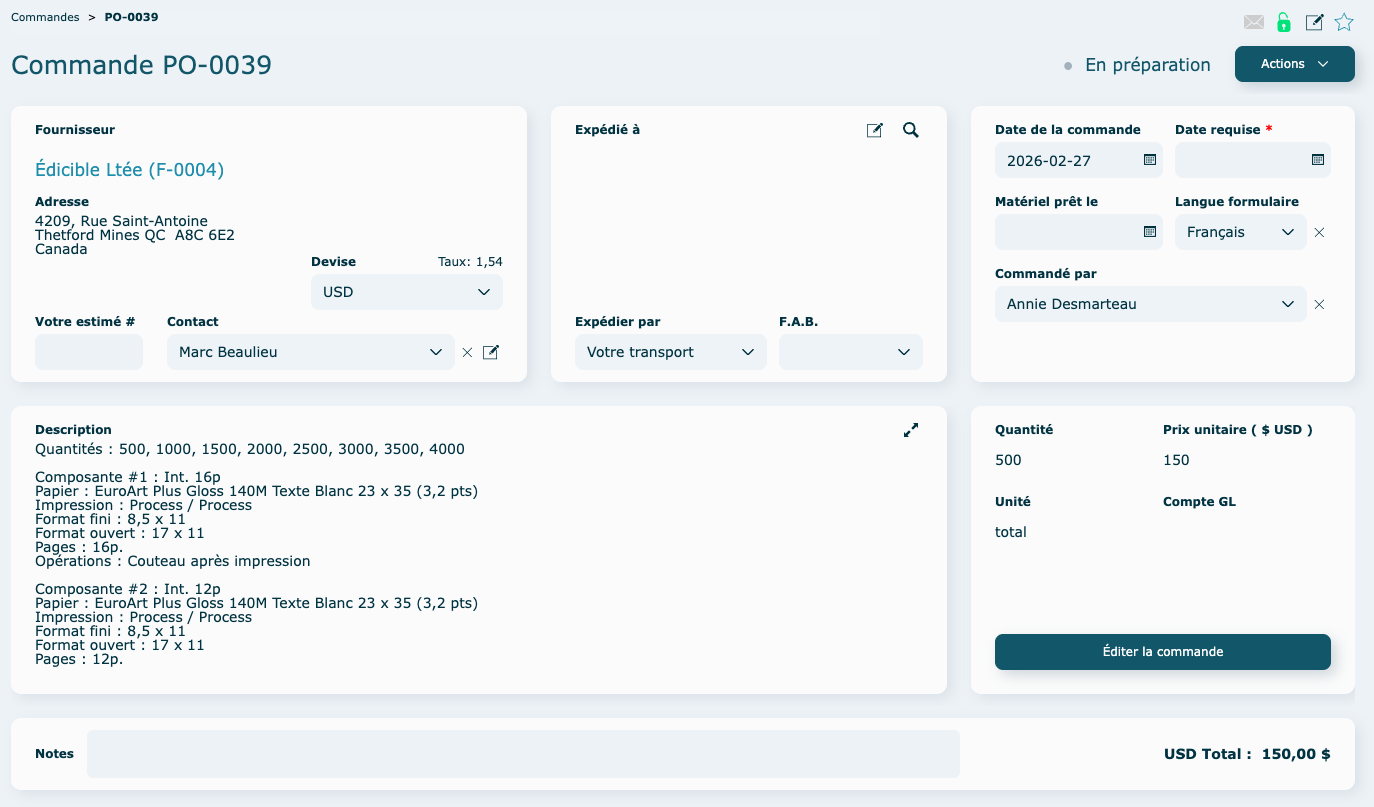Go to Commandes in the breadcrumb
The image size is (1374, 807).
tap(45, 17)
